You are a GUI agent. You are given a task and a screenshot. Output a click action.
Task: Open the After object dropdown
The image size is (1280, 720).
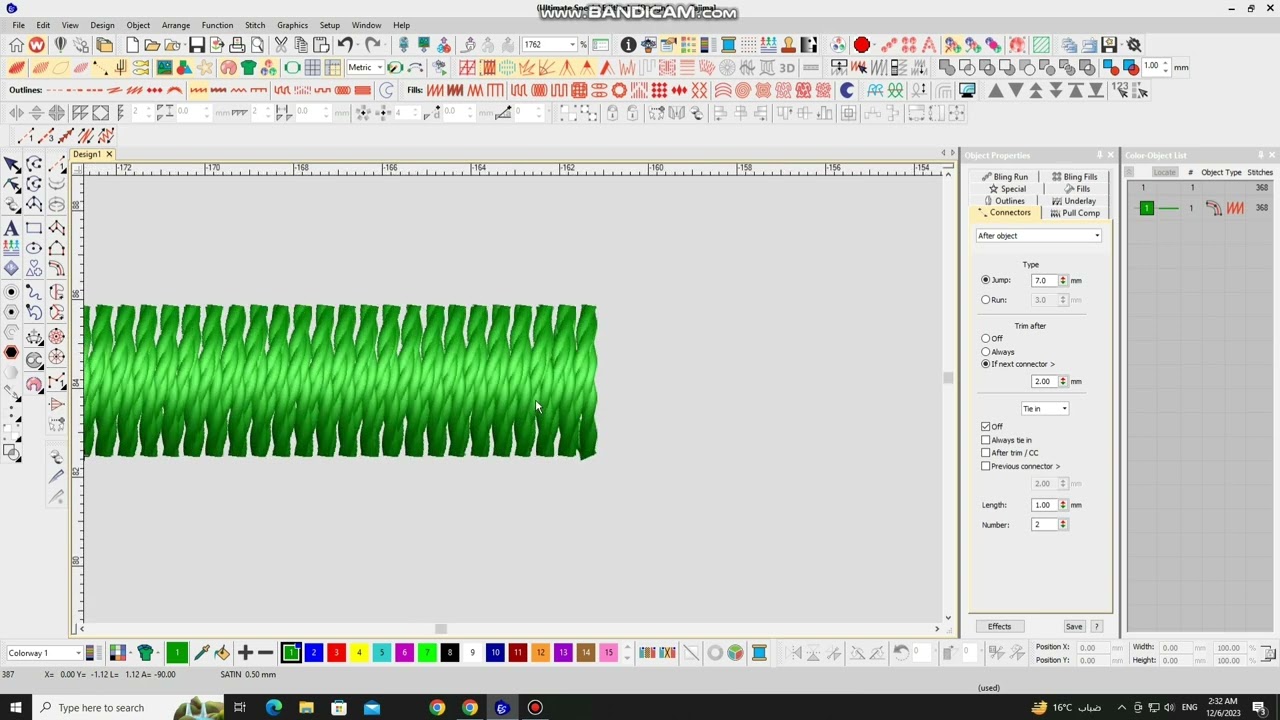click(1039, 236)
